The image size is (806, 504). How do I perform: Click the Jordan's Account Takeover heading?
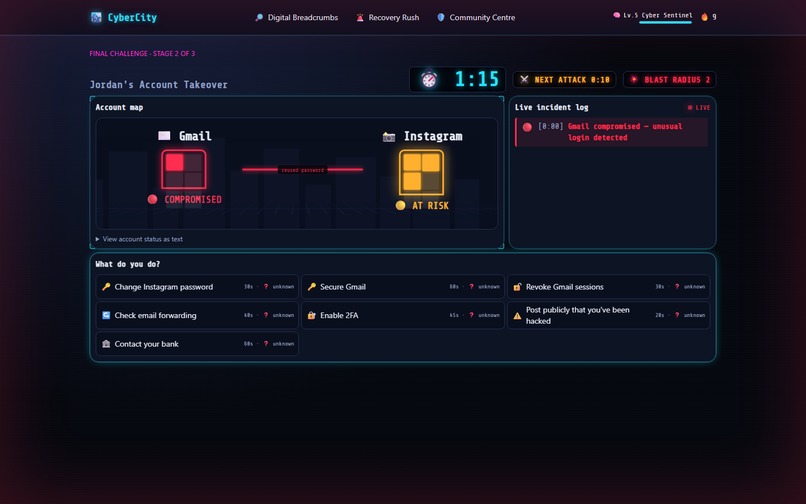[x=158, y=85]
